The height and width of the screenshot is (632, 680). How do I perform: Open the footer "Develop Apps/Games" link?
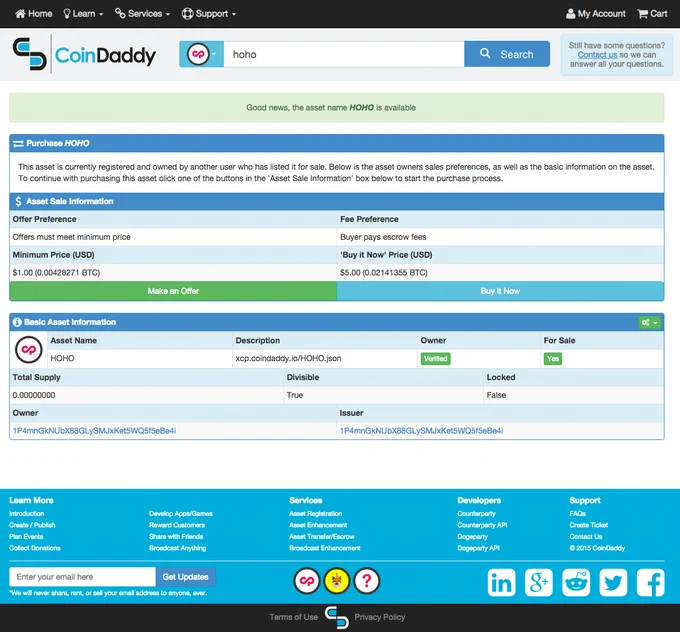point(181,514)
